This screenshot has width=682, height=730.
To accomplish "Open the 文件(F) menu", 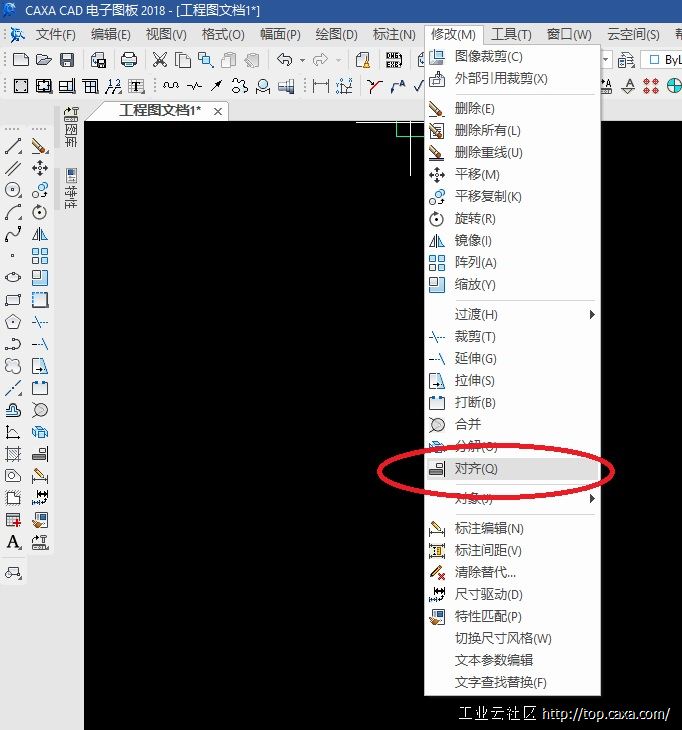I will (x=55, y=34).
